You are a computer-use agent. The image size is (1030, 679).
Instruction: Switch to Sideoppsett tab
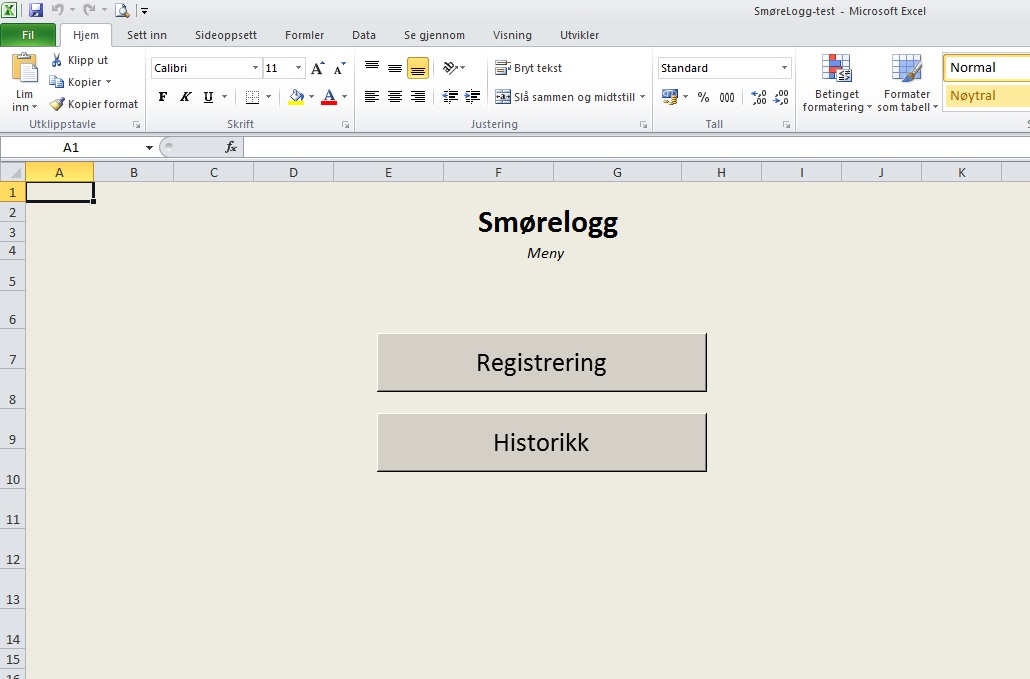(x=225, y=35)
